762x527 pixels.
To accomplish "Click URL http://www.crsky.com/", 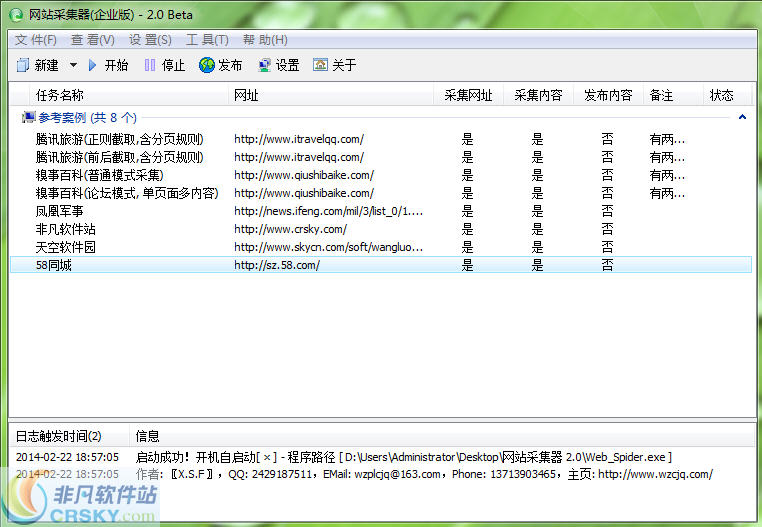I will [290, 229].
